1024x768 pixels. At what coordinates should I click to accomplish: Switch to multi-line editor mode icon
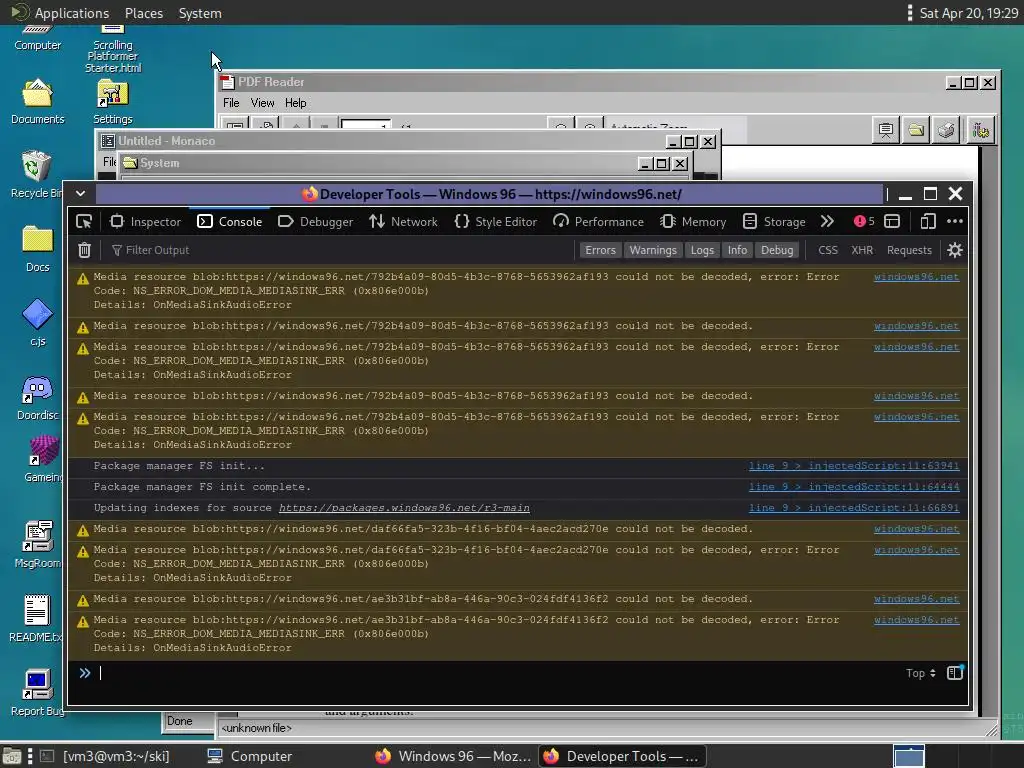click(x=955, y=673)
